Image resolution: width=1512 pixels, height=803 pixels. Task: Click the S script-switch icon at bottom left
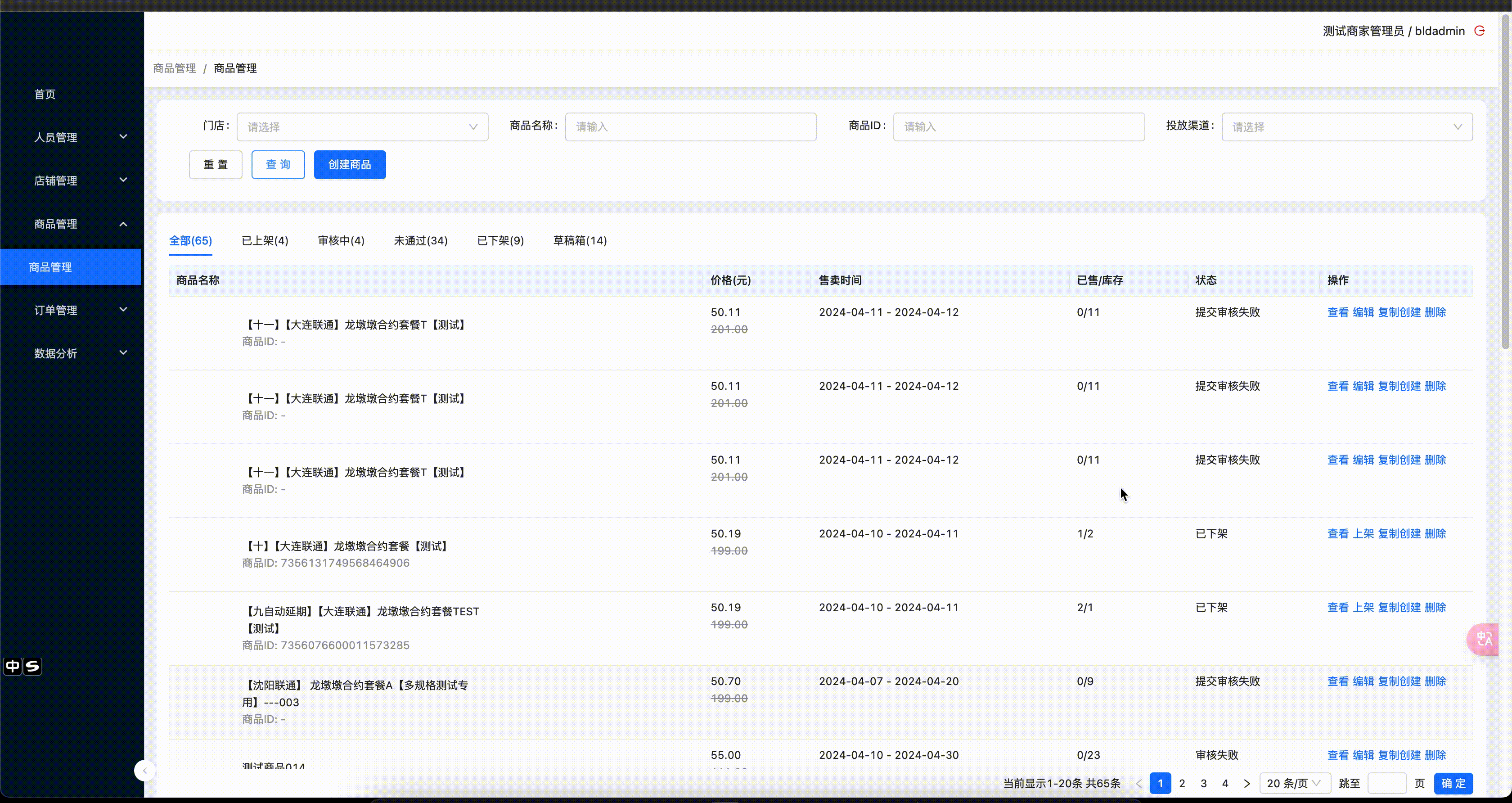point(32,666)
